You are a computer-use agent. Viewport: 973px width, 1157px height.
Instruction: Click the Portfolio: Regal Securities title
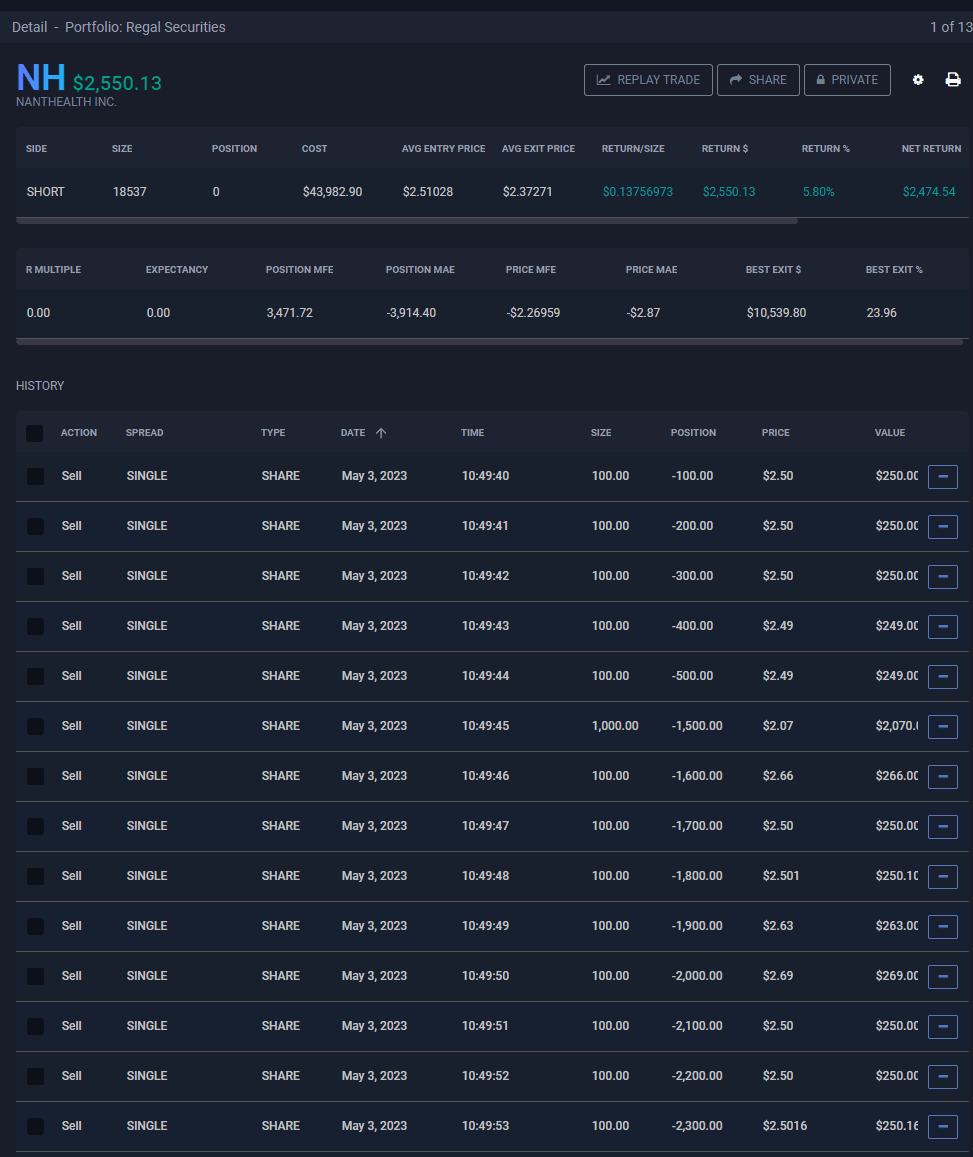click(145, 27)
